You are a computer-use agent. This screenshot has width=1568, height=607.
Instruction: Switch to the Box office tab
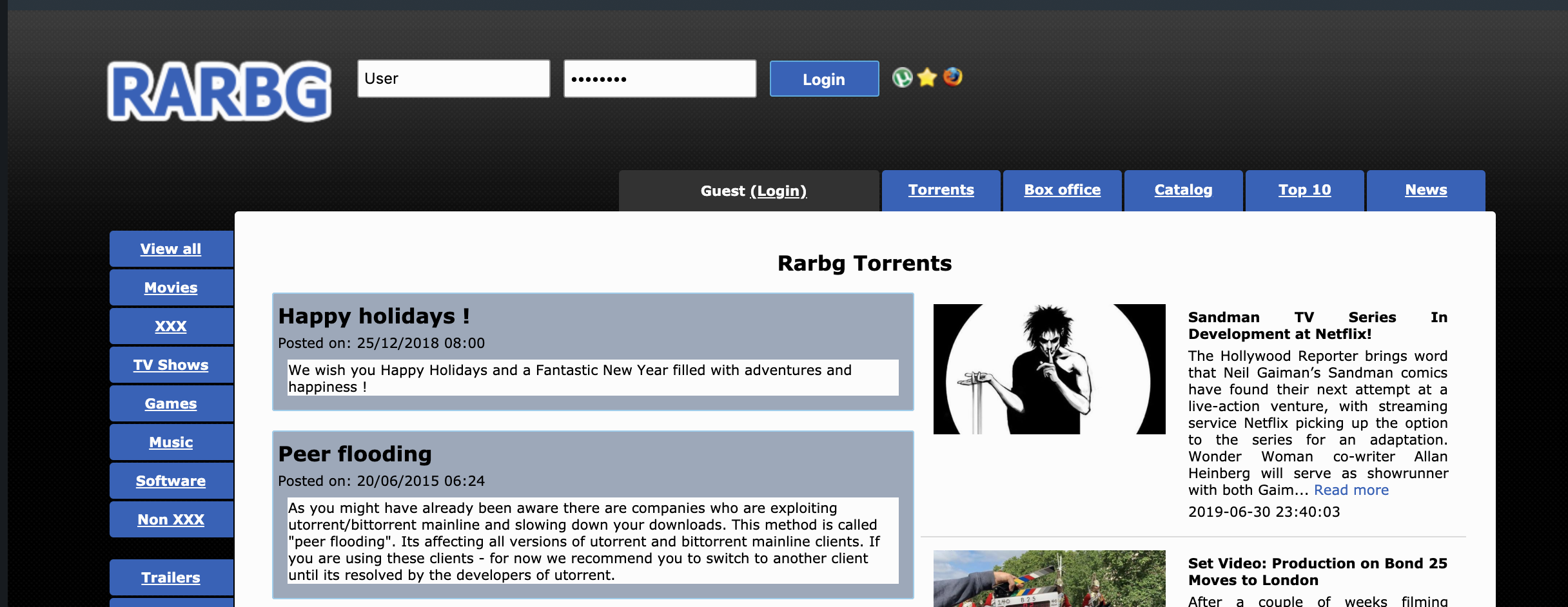1062,189
